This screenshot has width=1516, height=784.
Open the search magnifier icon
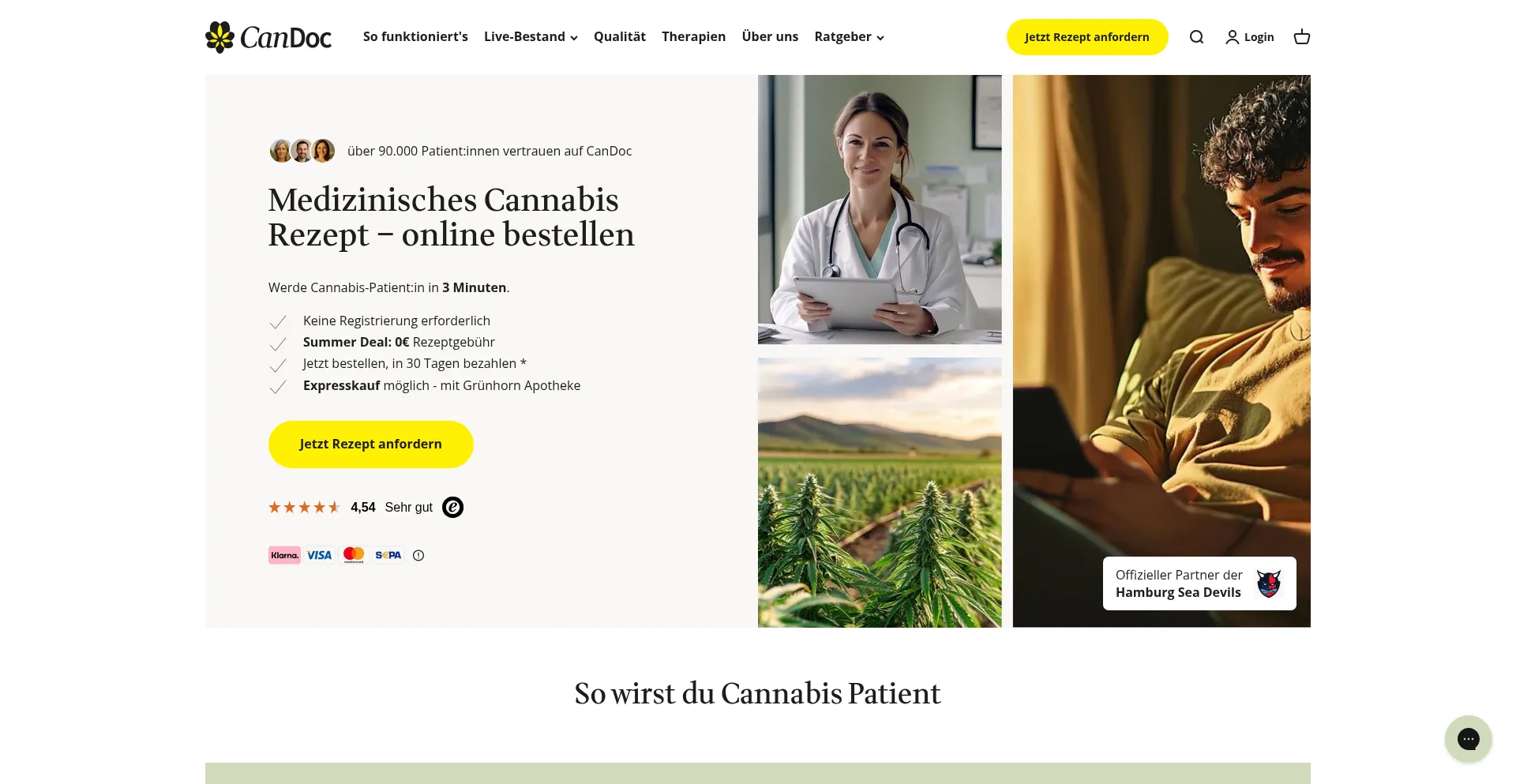pos(1196,37)
